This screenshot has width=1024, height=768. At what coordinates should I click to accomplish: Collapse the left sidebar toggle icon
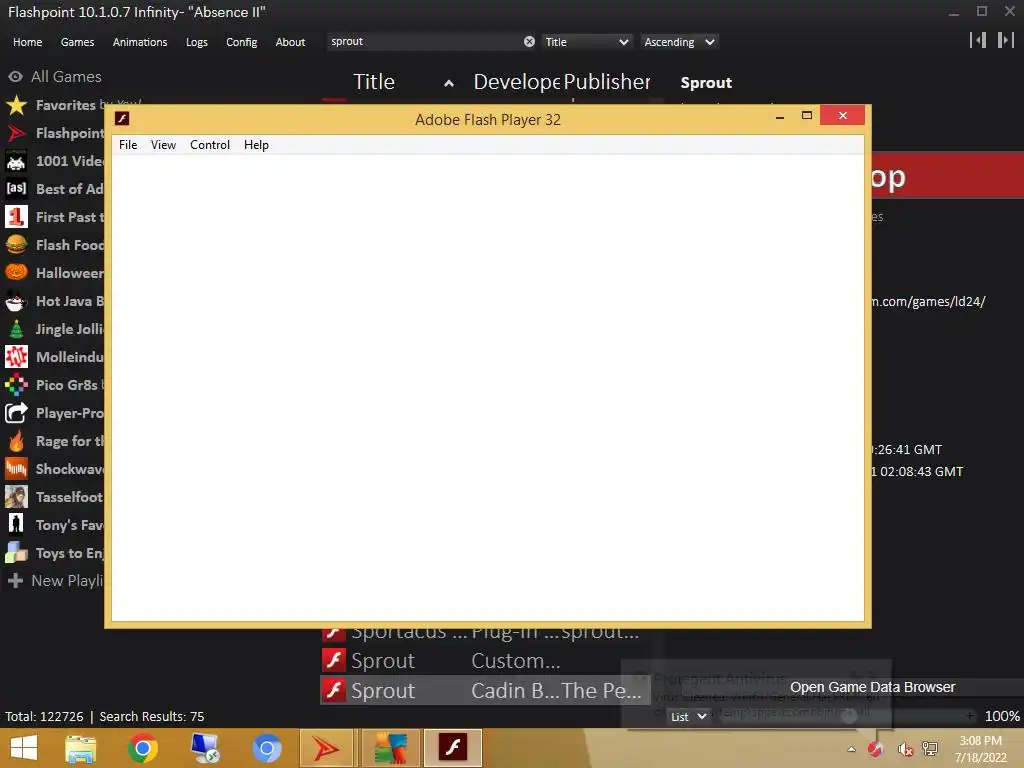(978, 40)
